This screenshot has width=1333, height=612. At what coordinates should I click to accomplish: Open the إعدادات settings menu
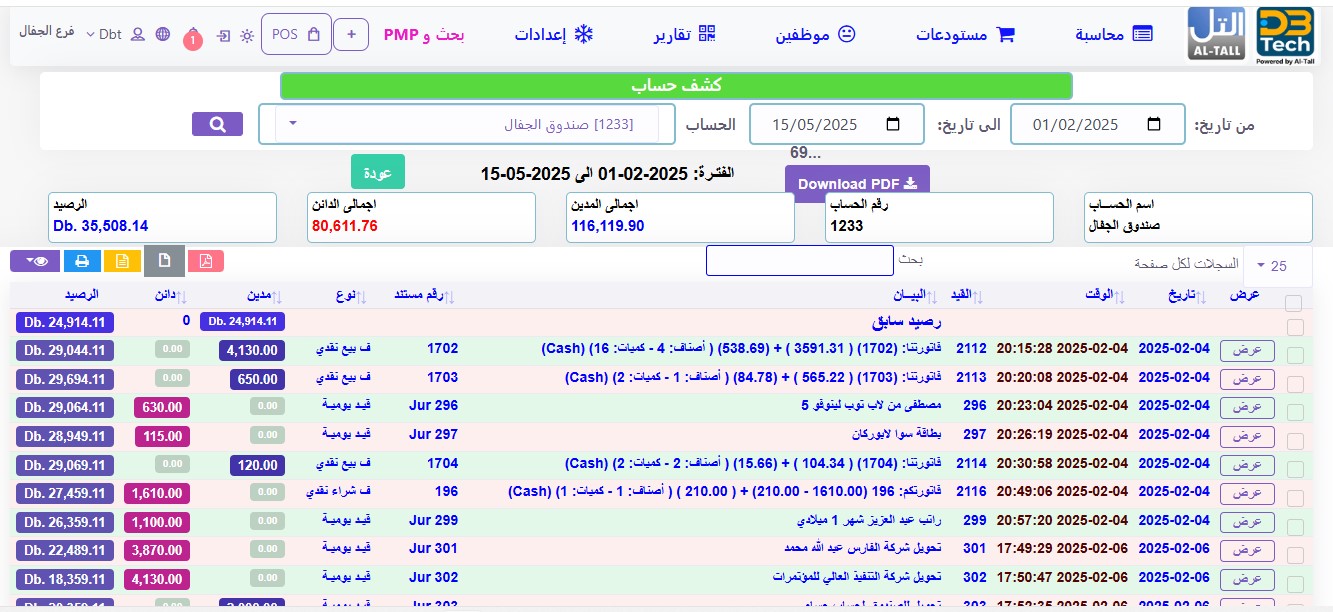pyautogui.click(x=554, y=34)
